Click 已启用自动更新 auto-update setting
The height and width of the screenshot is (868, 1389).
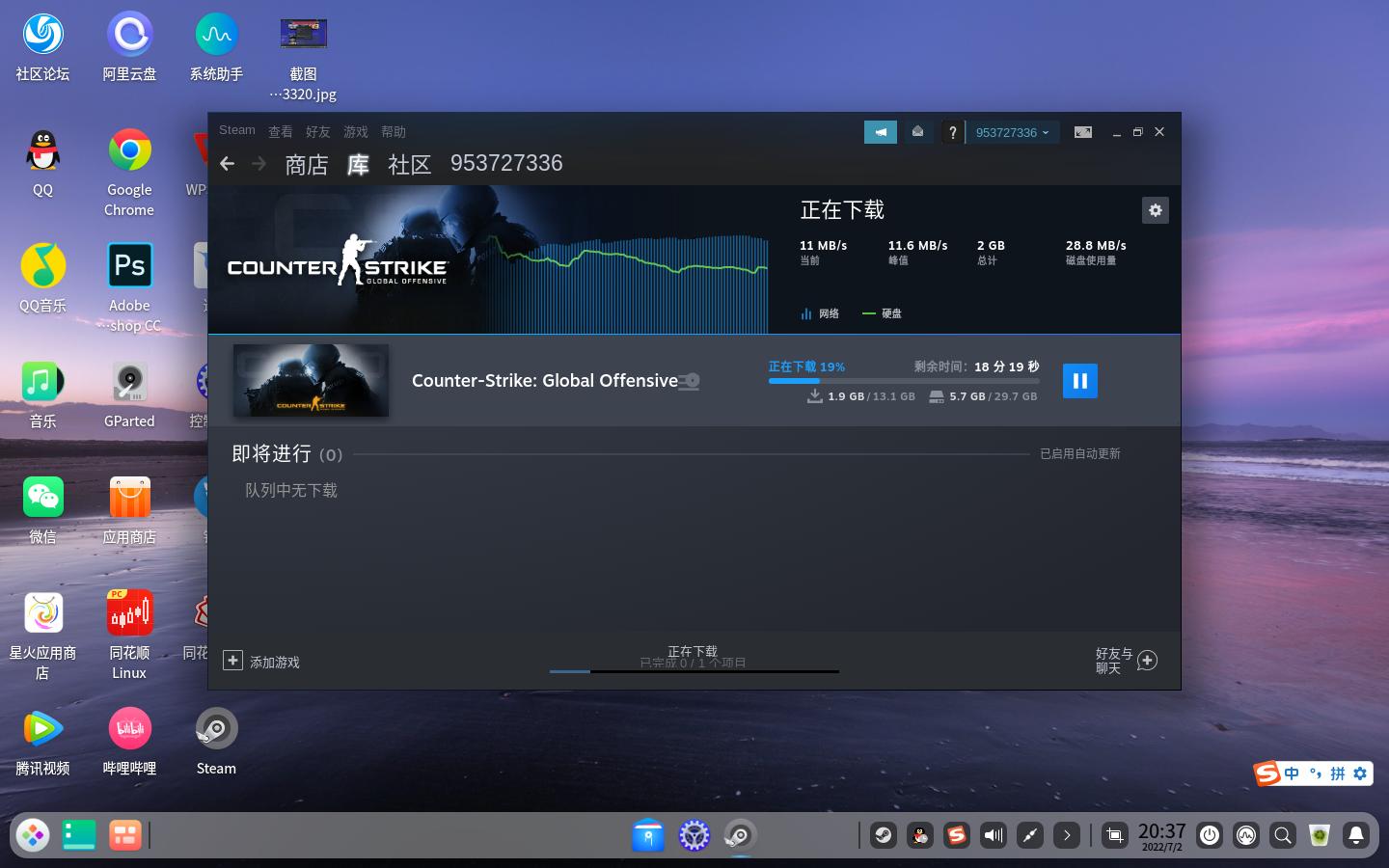point(1080,453)
